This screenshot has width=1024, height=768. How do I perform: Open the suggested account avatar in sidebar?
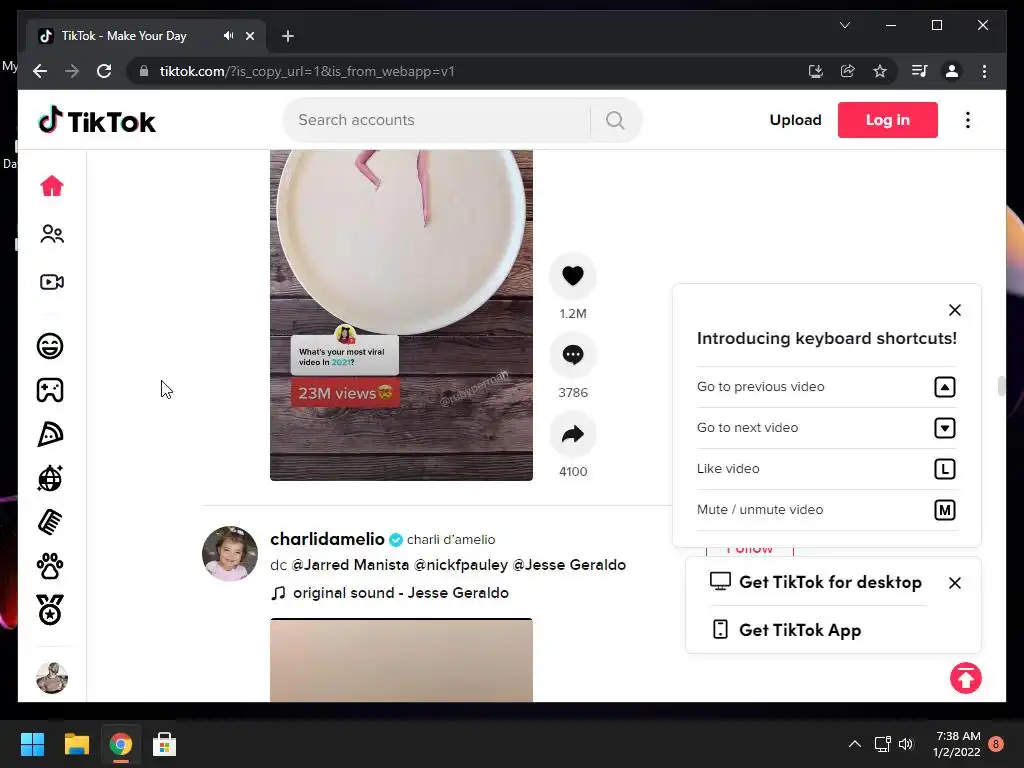pyautogui.click(x=52, y=678)
